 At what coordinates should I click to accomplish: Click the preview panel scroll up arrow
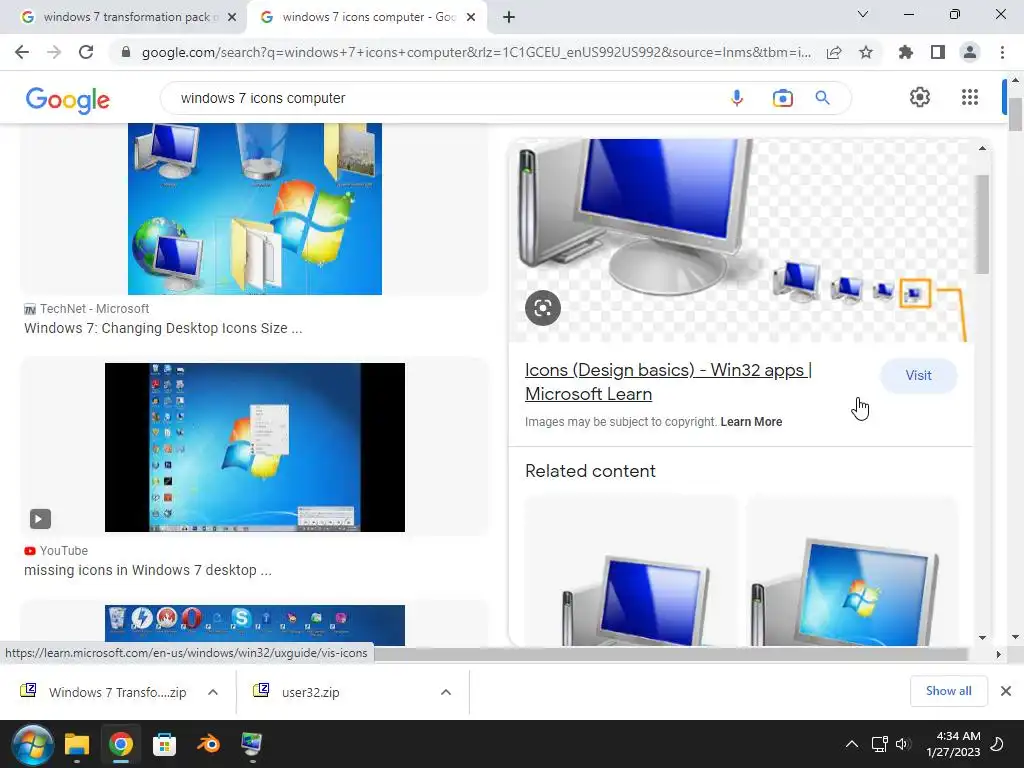(982, 148)
